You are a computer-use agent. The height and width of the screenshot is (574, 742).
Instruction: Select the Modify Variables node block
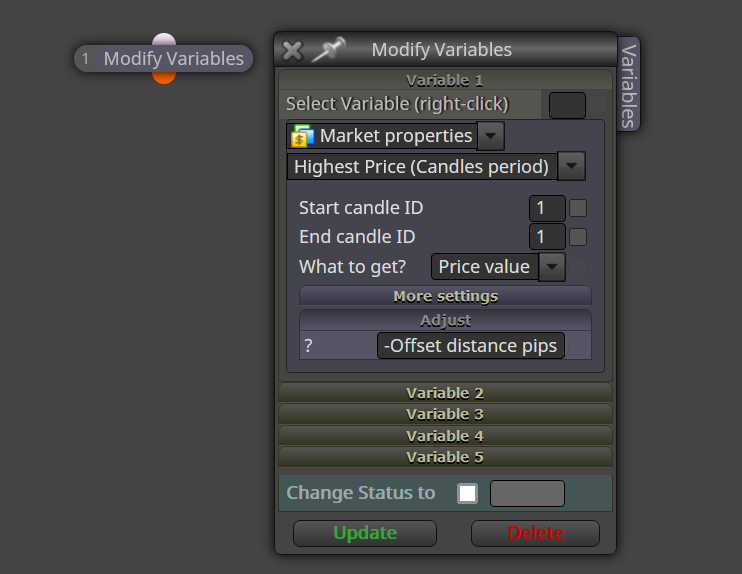[x=163, y=59]
